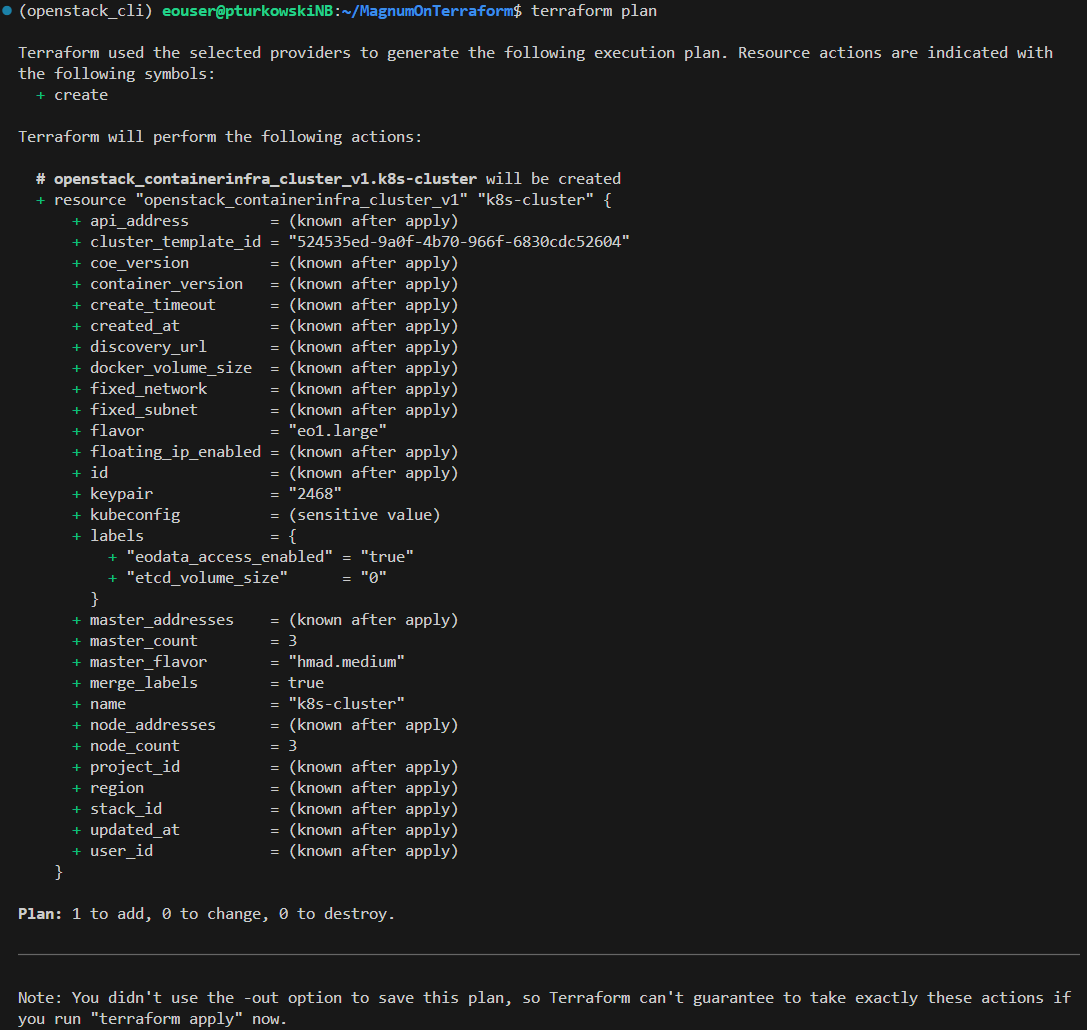Screen dimensions: 1087x1030
Task: Click the "hmad.medium" master_flavor value
Action: coord(346,662)
